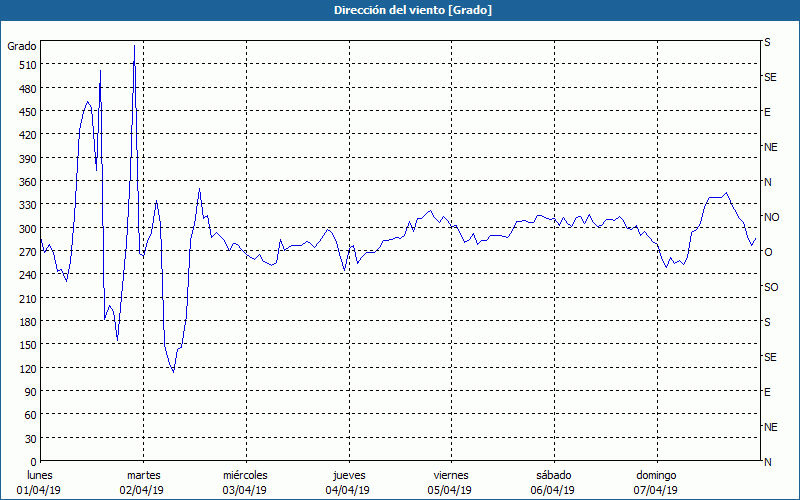Click the 'martes' day label

click(144, 476)
